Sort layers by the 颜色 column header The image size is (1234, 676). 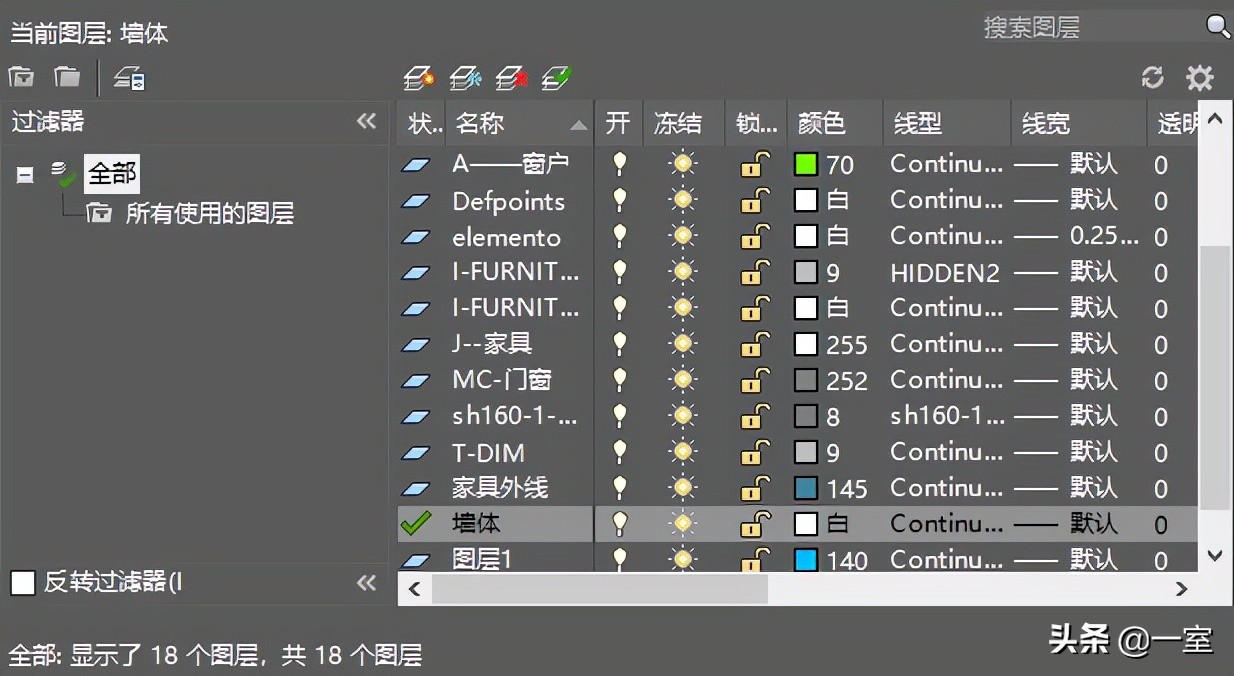pyautogui.click(x=823, y=122)
